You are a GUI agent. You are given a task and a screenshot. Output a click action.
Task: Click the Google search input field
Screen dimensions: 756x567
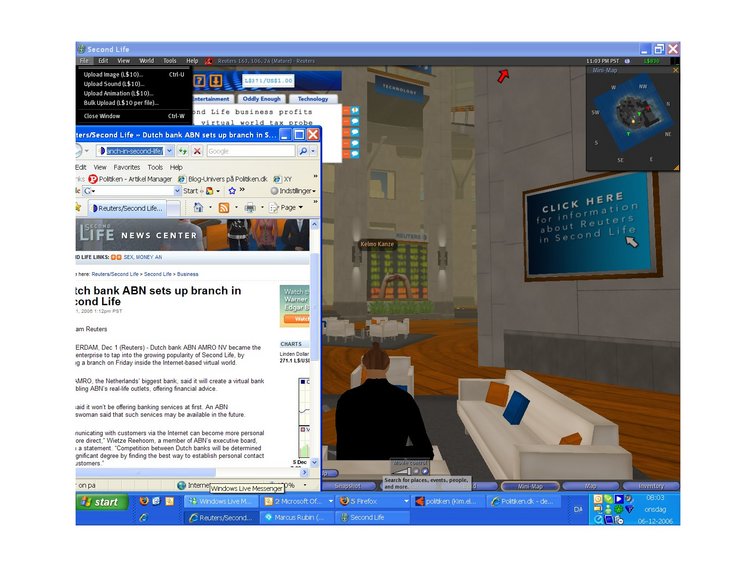pyautogui.click(x=251, y=151)
